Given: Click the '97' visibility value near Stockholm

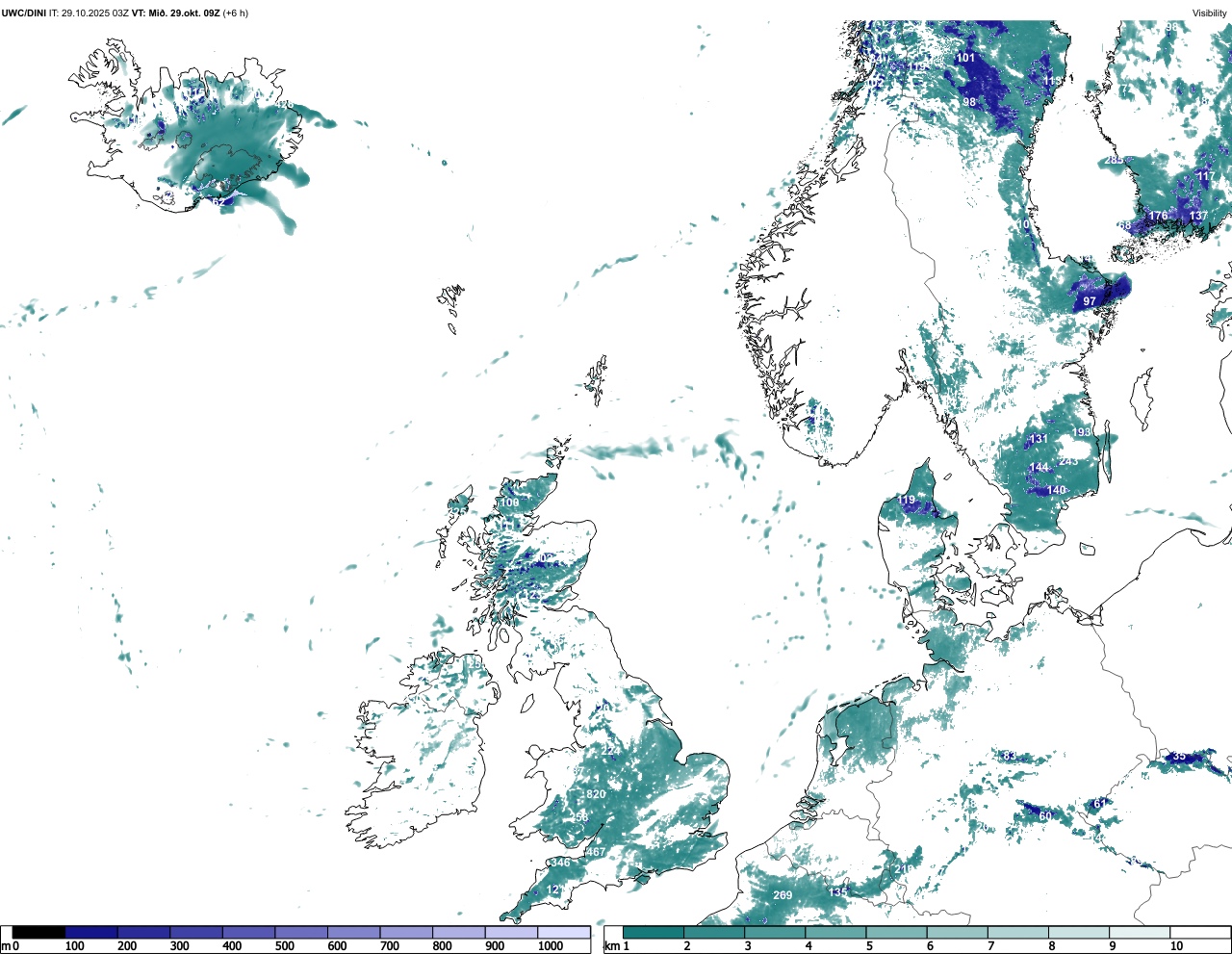Looking at the screenshot, I should coord(1090,301).
